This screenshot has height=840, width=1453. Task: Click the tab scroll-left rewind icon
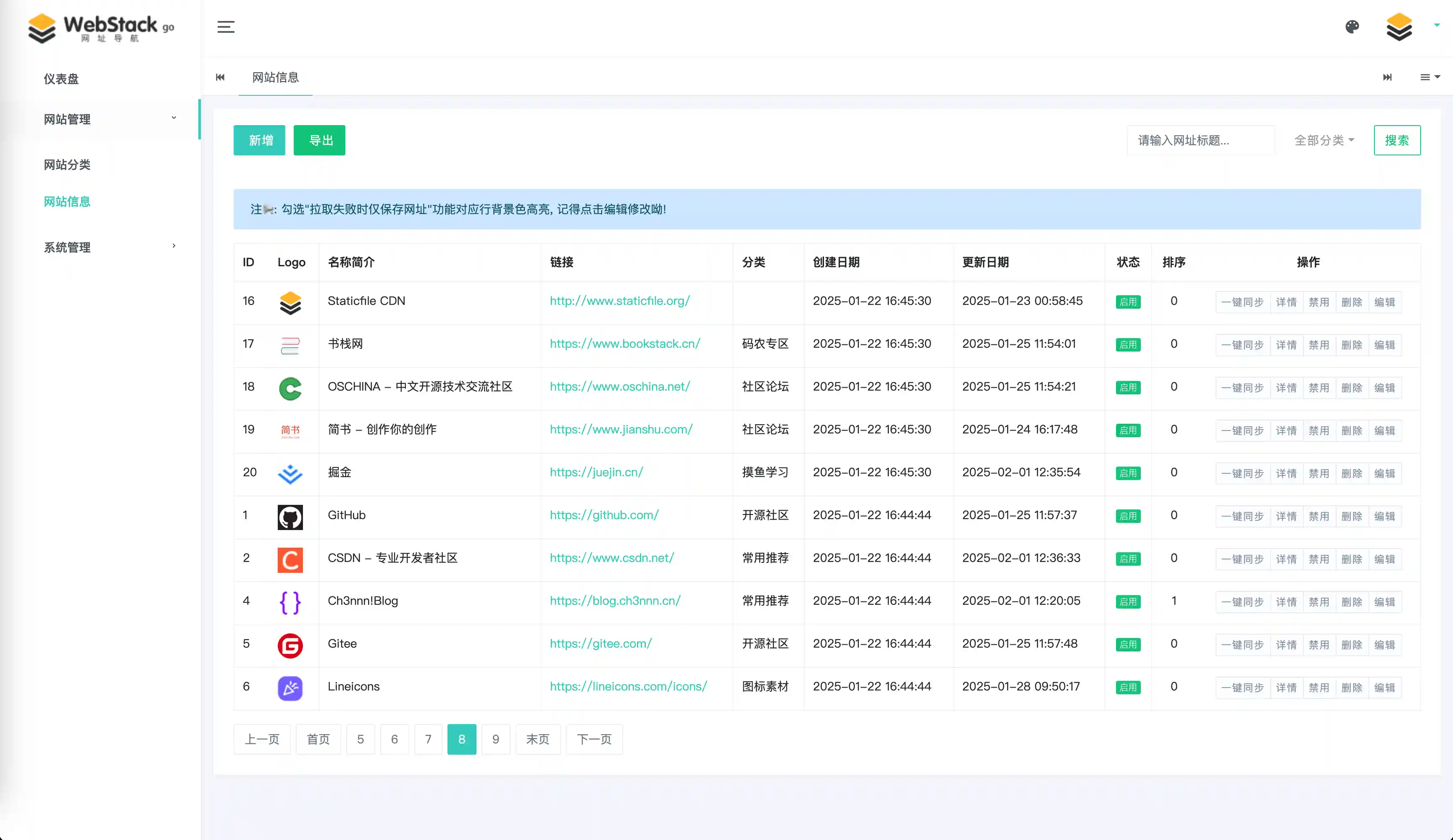pyautogui.click(x=220, y=77)
